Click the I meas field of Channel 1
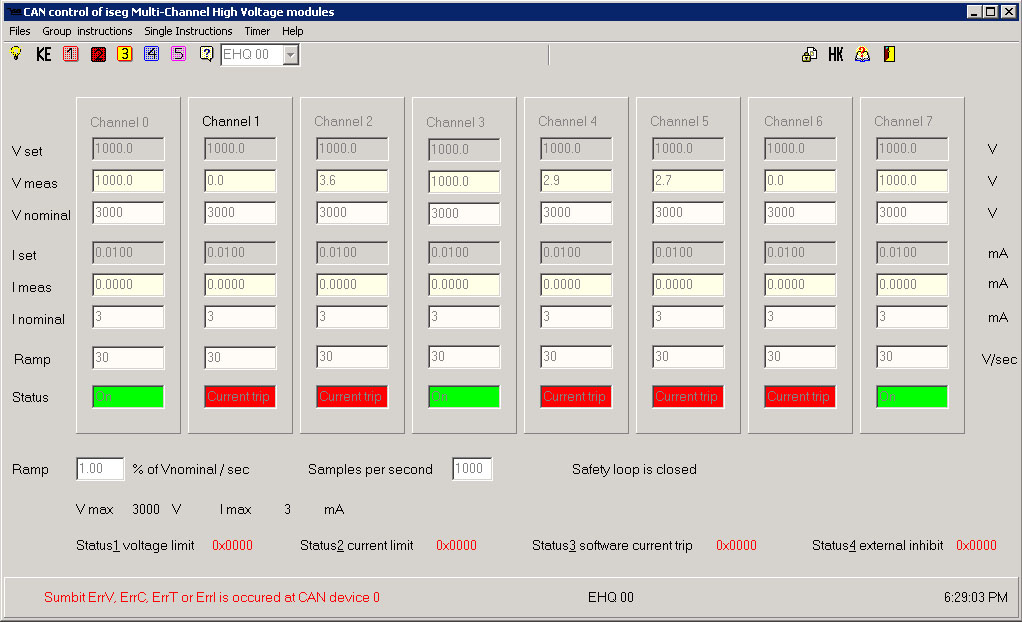 click(x=241, y=285)
